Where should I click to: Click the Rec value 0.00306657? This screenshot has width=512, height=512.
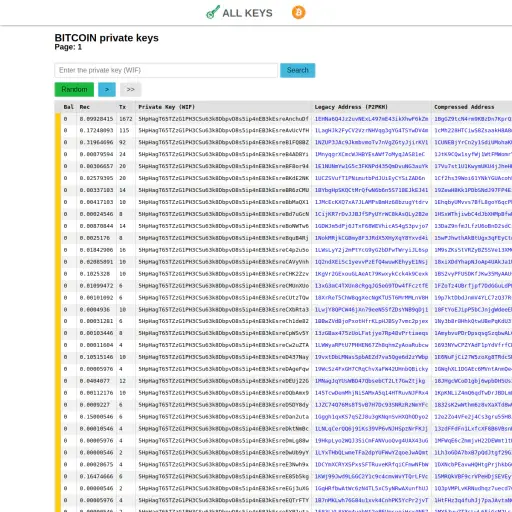tap(96, 166)
